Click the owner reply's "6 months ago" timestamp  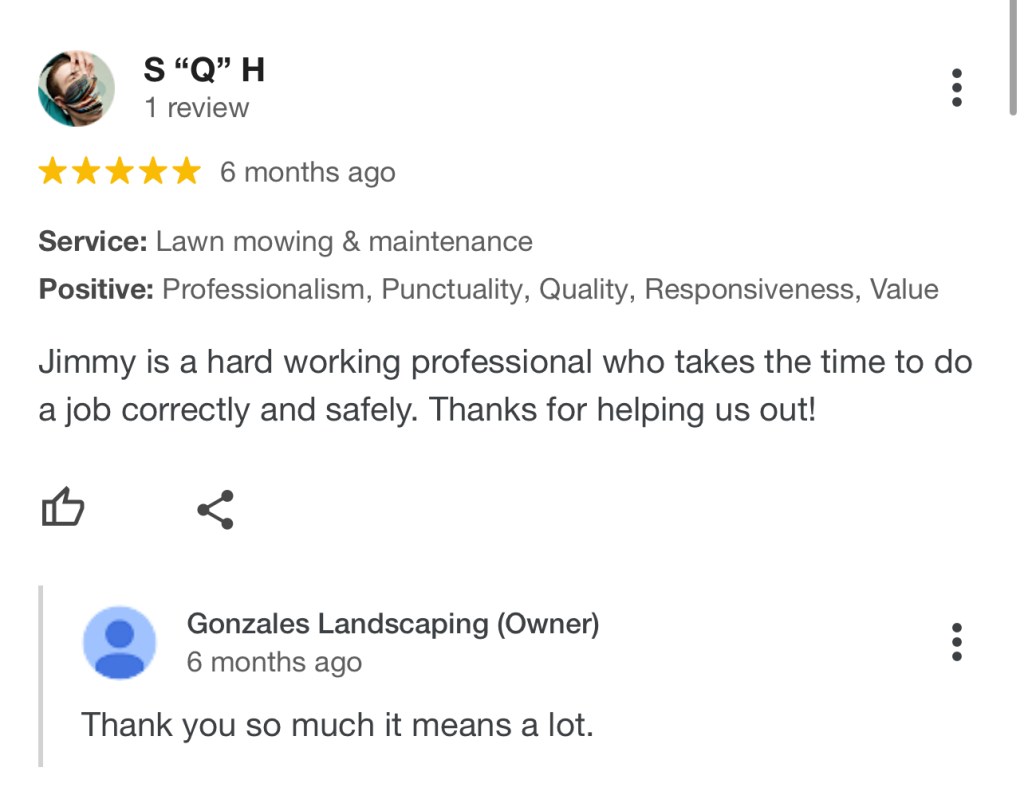point(274,662)
